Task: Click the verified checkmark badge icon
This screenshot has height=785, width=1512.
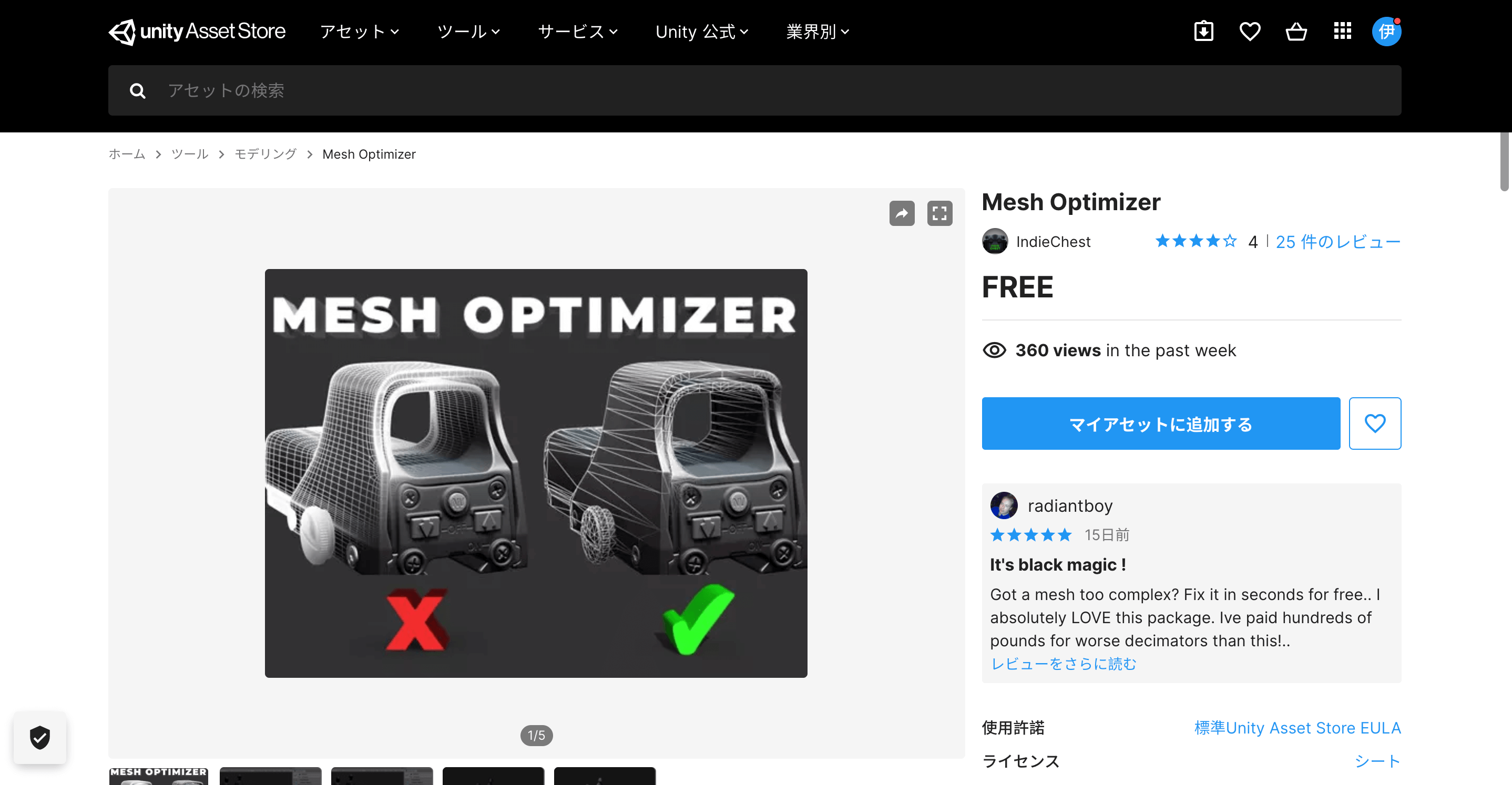Action: (40, 738)
